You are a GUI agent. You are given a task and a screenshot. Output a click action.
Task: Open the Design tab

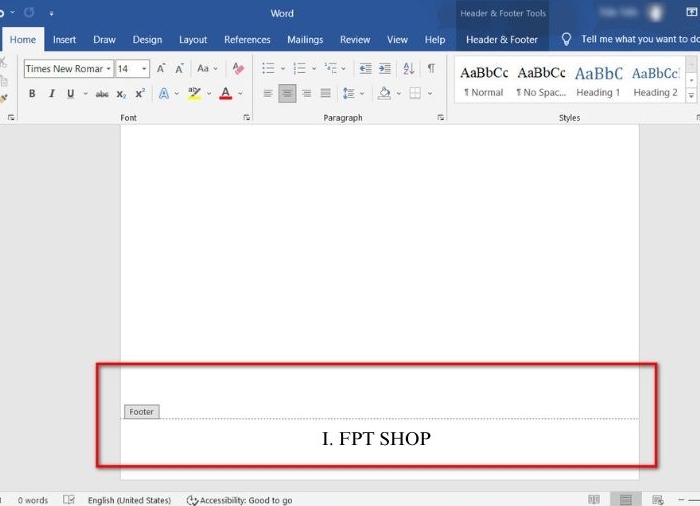coord(147,40)
